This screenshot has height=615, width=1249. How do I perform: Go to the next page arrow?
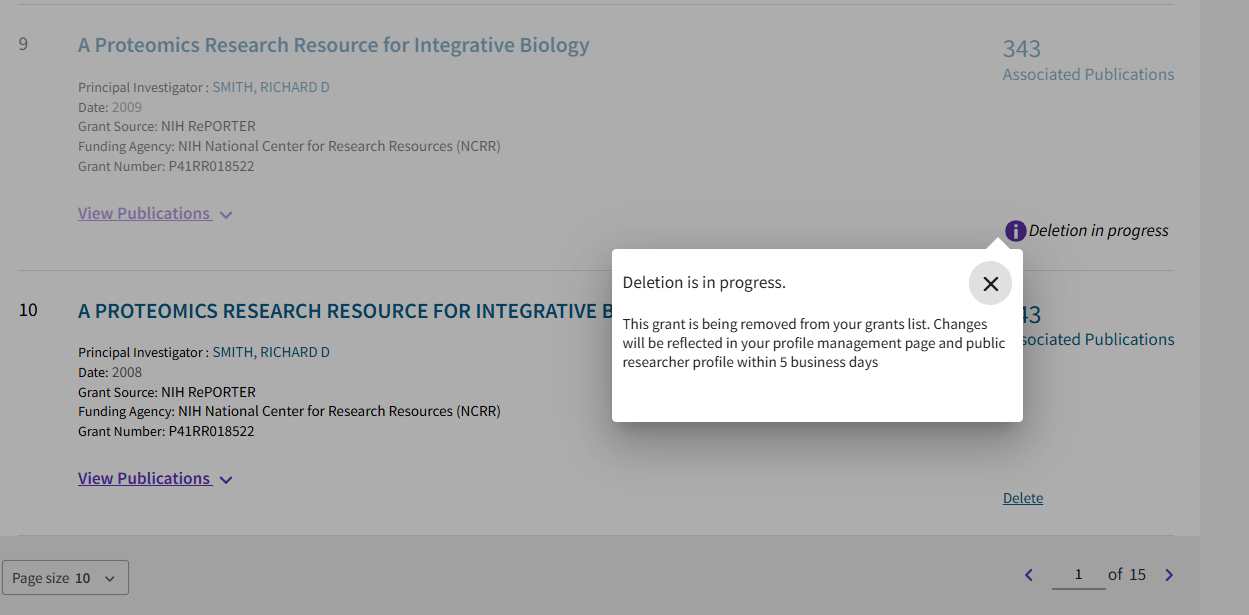click(x=1169, y=575)
